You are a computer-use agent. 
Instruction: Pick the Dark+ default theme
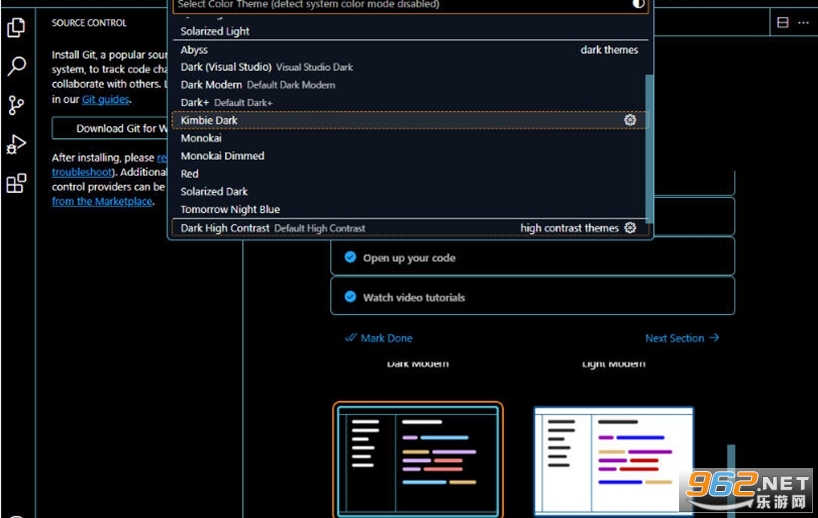tap(409, 102)
